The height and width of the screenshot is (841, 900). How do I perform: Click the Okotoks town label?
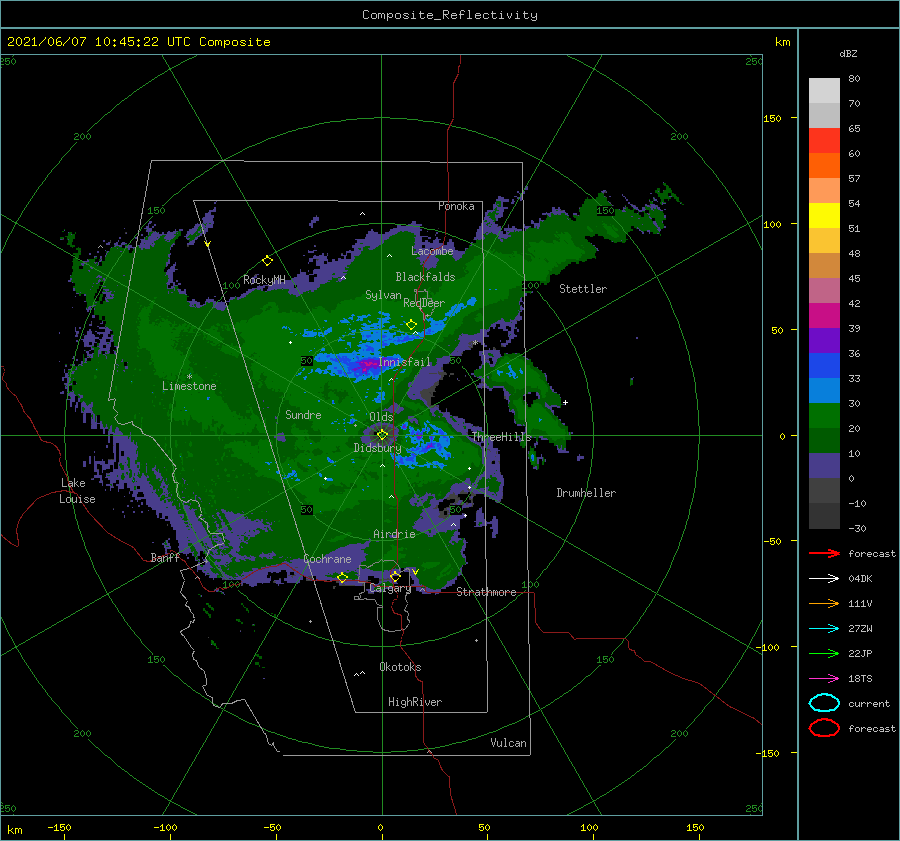400,667
